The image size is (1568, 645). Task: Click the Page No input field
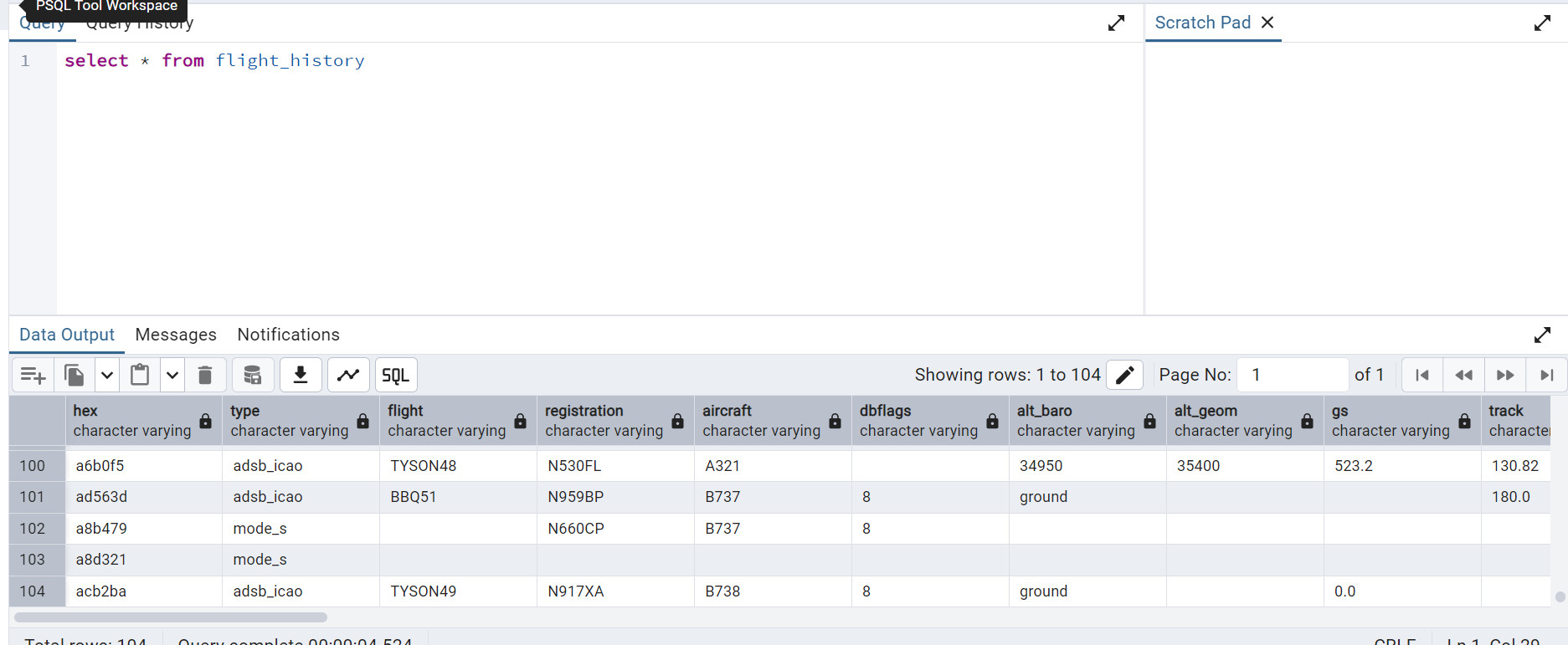pos(1293,375)
